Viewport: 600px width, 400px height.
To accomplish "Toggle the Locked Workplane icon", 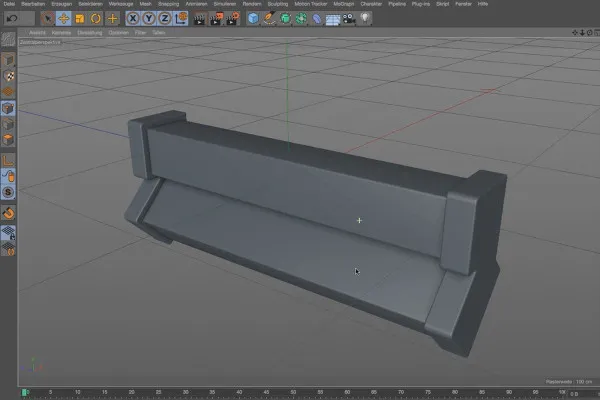I will tap(8, 233).
